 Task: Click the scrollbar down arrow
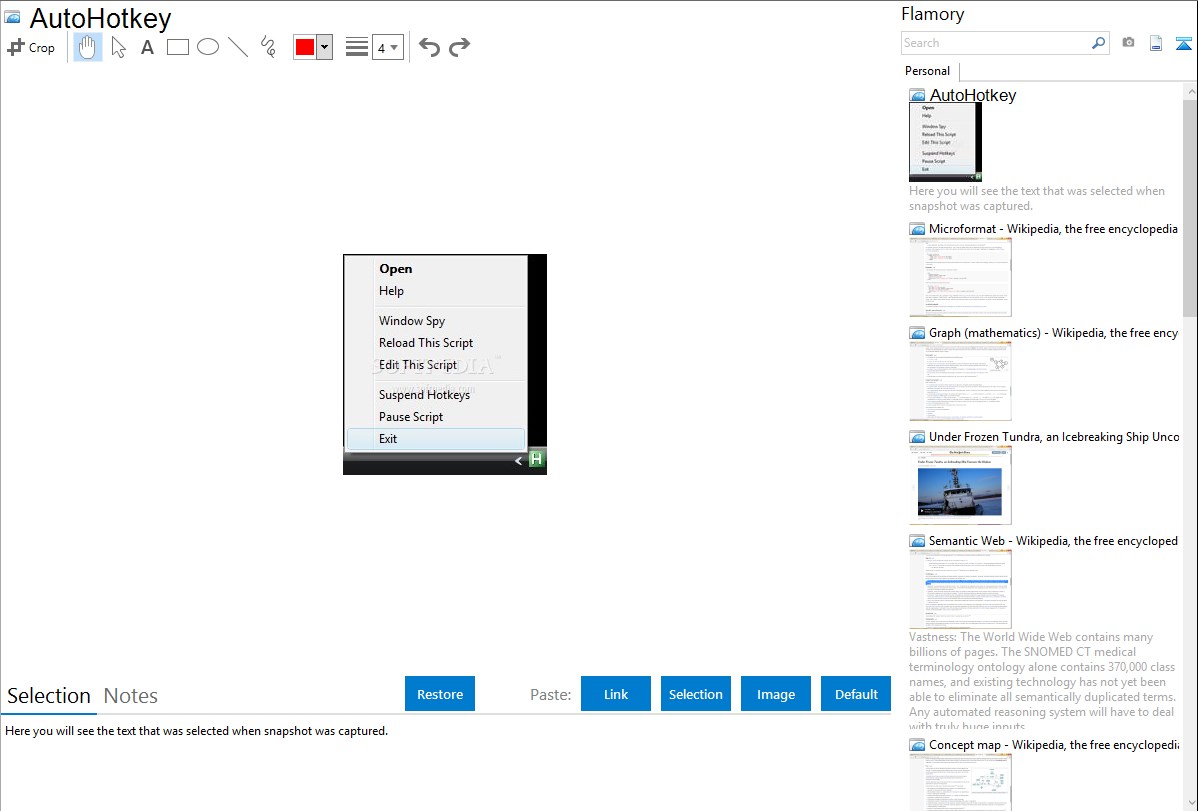tap(1190, 803)
